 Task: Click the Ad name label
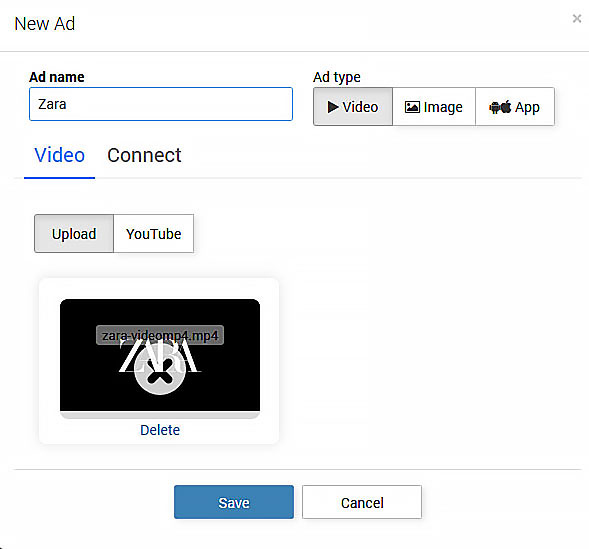57,77
